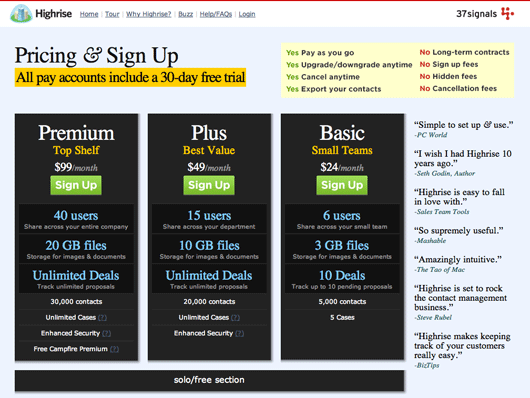Click Yes Cancel anytime
530x398 pixels.
pyautogui.click(x=323, y=77)
